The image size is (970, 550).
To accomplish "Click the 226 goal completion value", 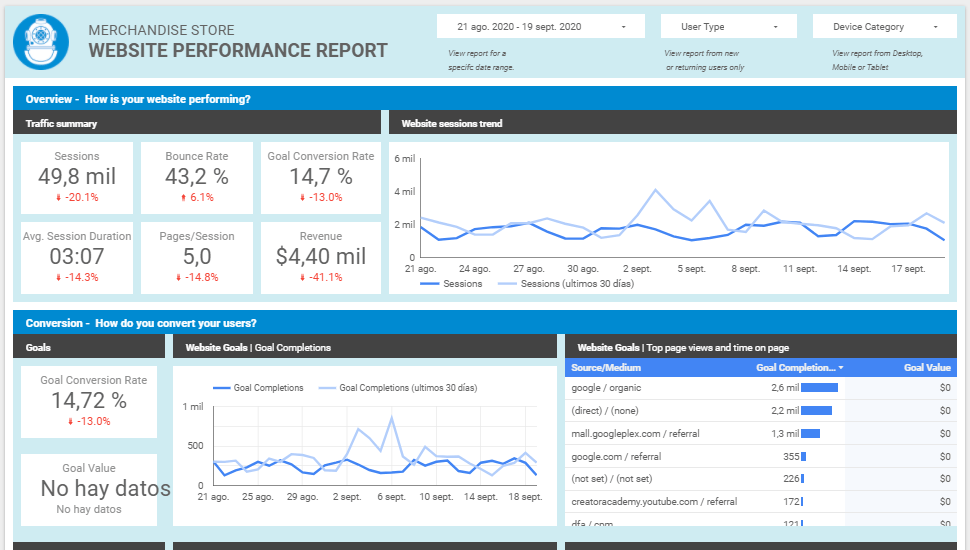I will click(791, 479).
